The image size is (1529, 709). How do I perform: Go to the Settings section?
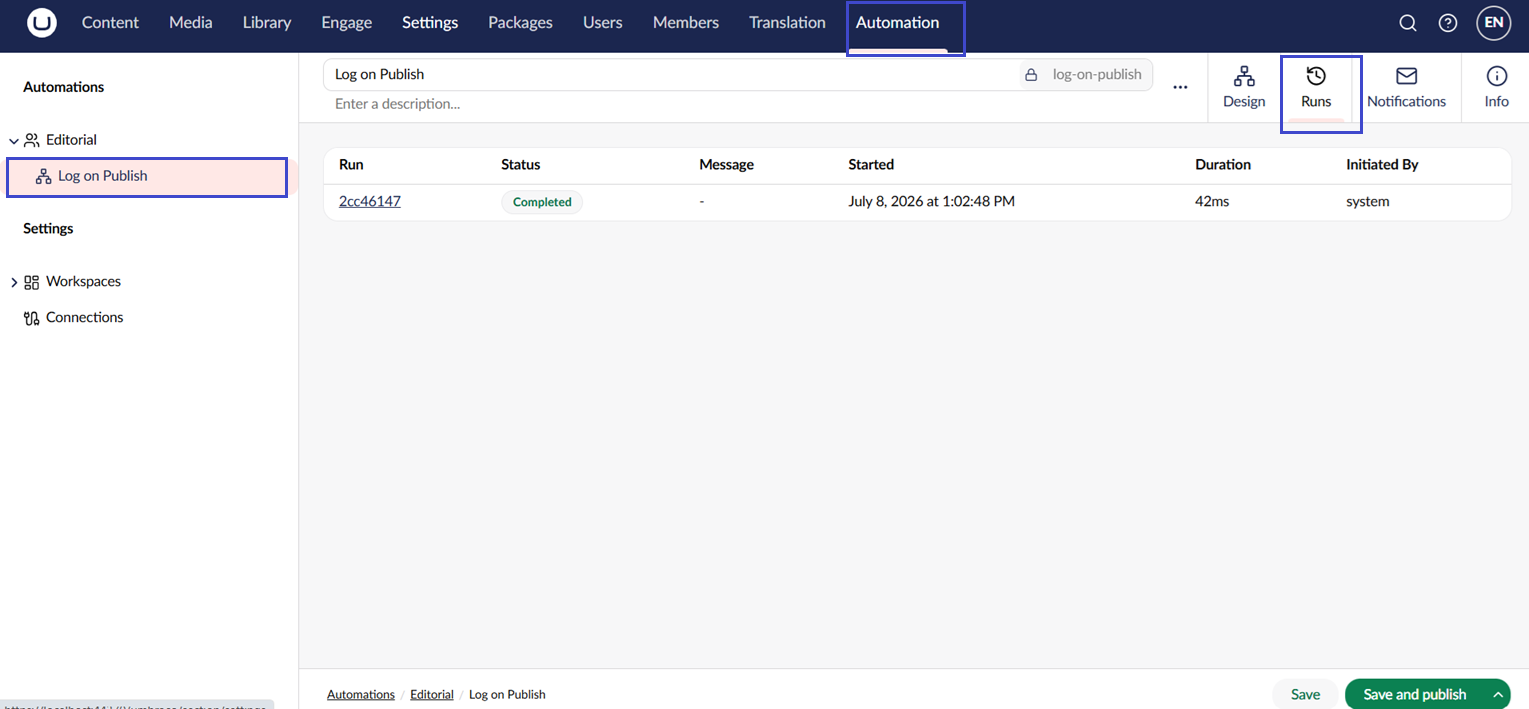[x=430, y=23]
